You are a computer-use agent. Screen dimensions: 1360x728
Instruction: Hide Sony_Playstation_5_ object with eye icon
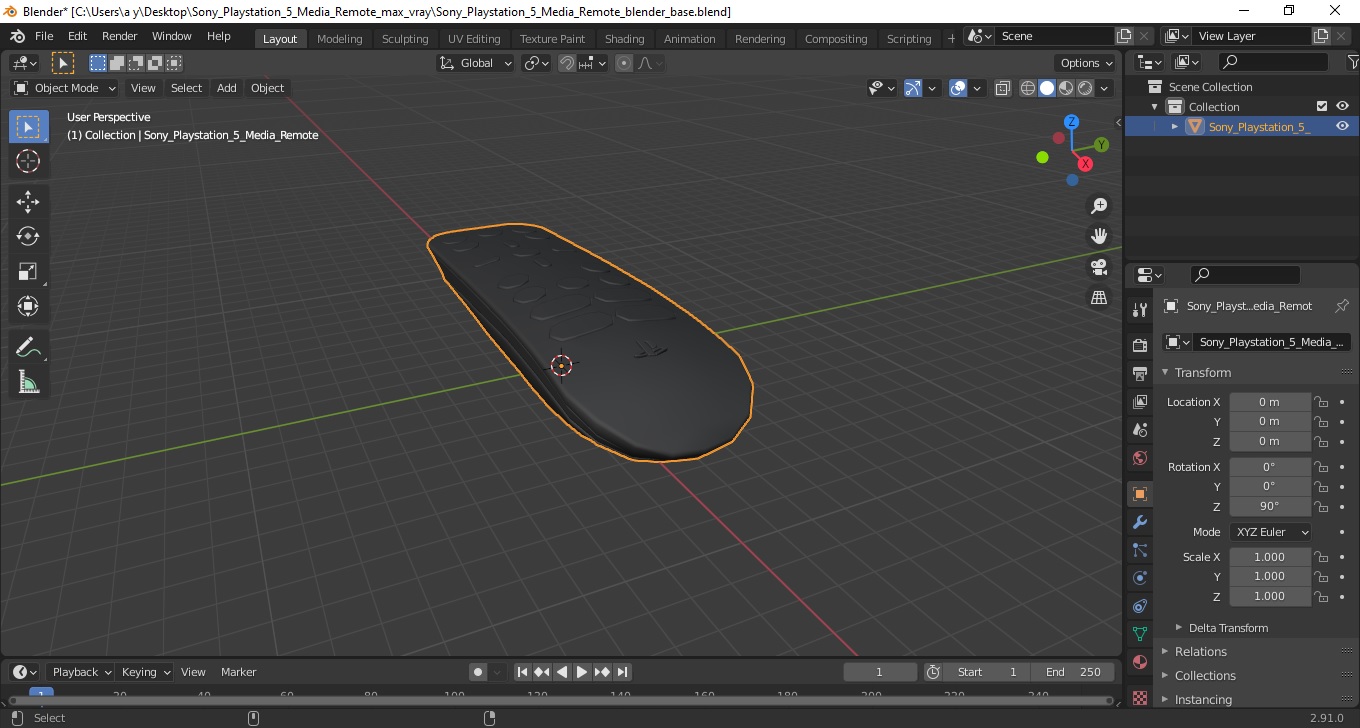(1342, 126)
